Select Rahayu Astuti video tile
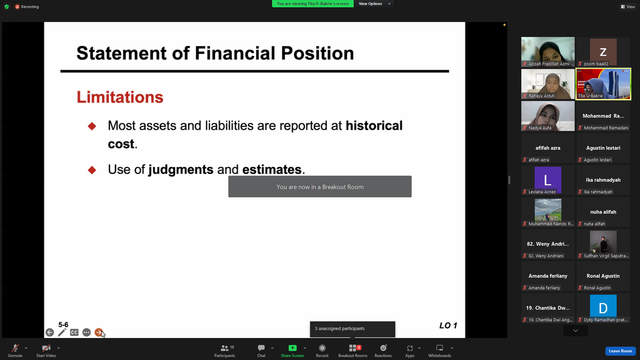Viewport: 640px width, 360px height. 548,84
